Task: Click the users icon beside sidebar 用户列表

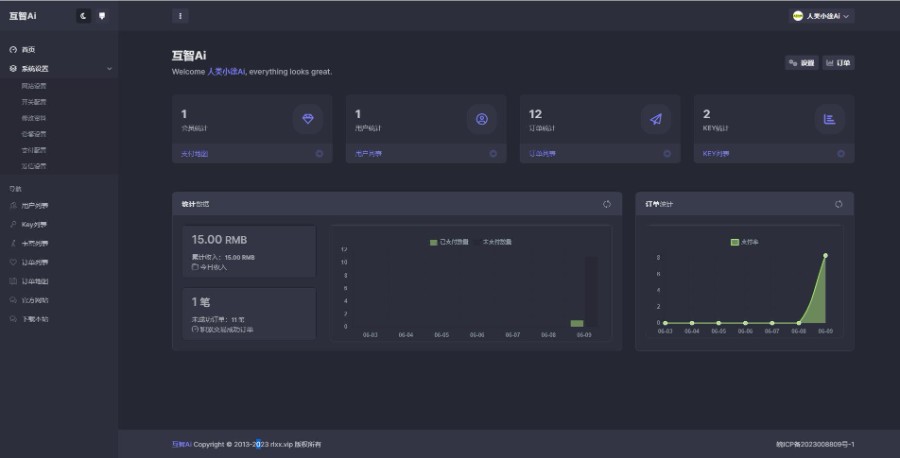Action: [13, 205]
